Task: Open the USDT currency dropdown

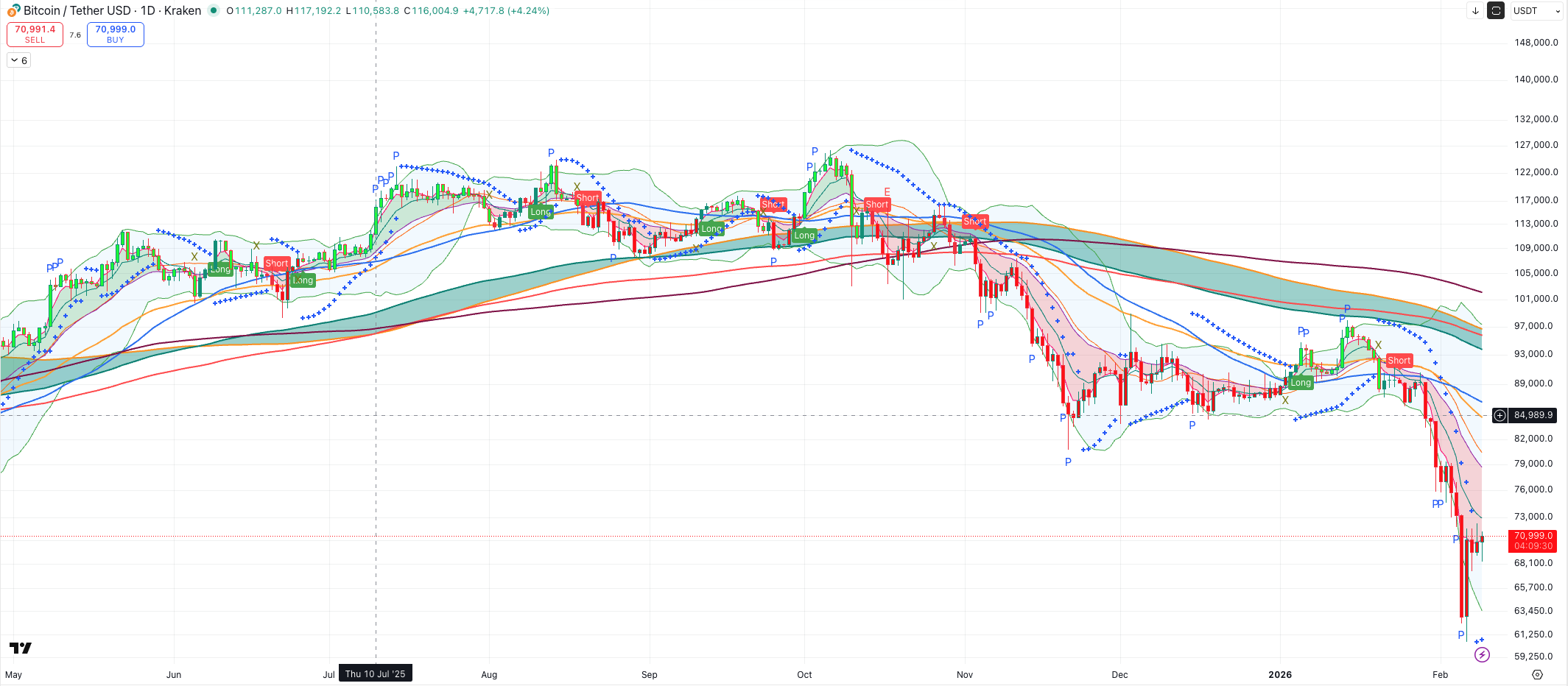Action: [1536, 11]
